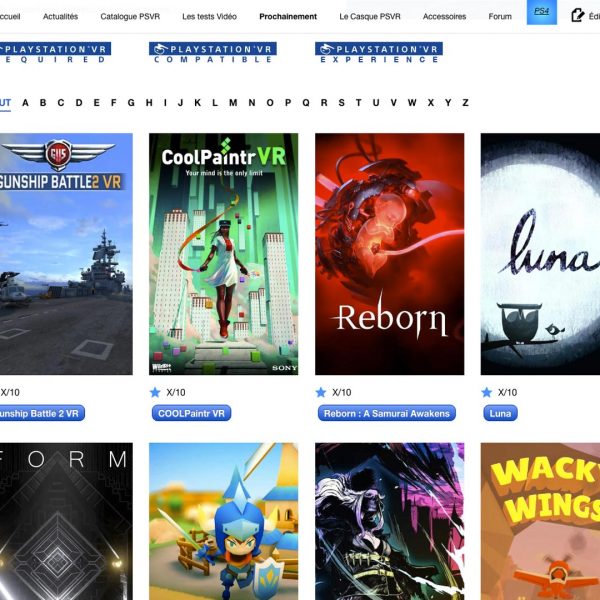Open Le Casque PSVR page
600x600 pixels.
(370, 16)
